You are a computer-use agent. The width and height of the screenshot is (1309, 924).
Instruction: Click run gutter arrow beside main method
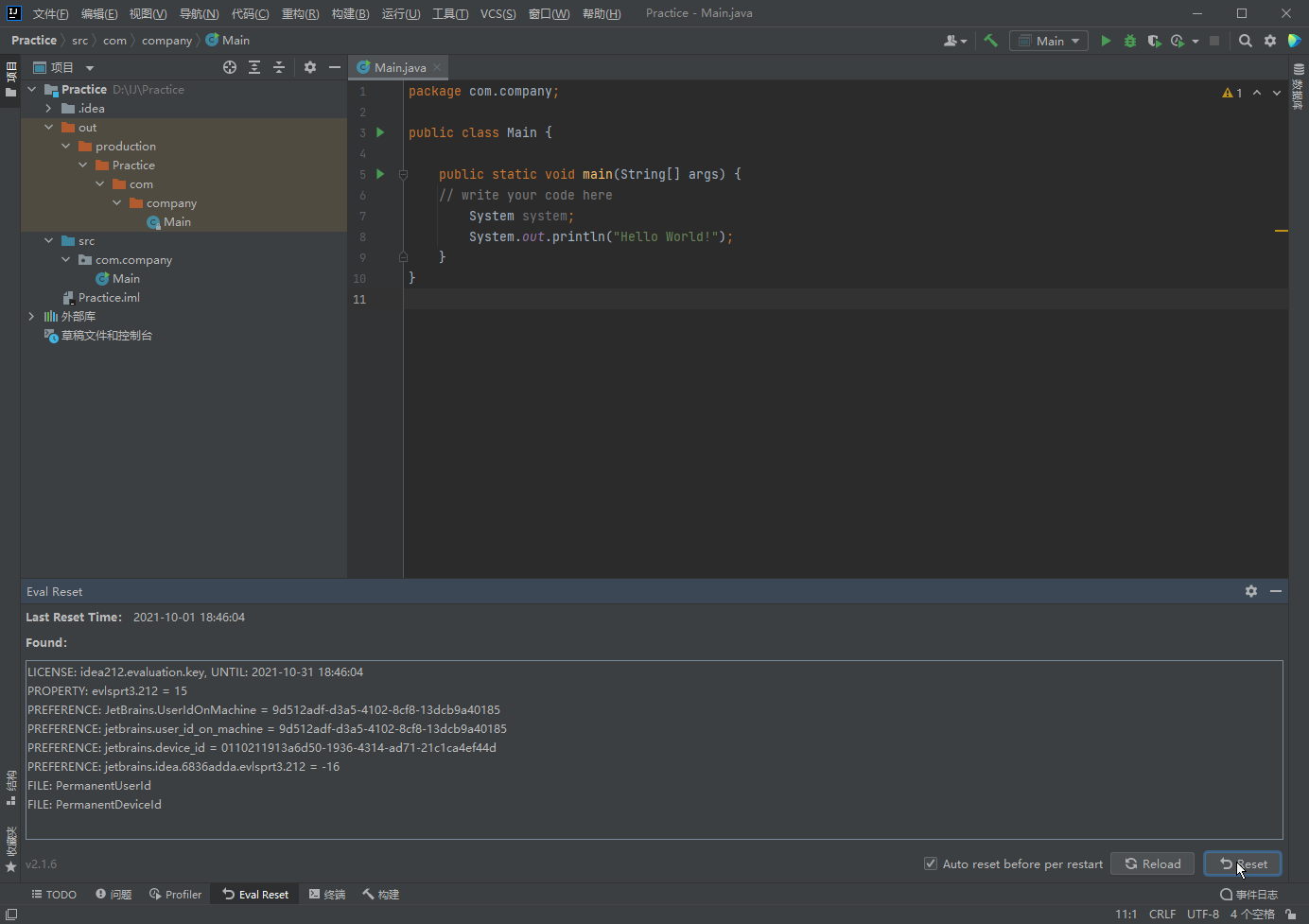380,174
